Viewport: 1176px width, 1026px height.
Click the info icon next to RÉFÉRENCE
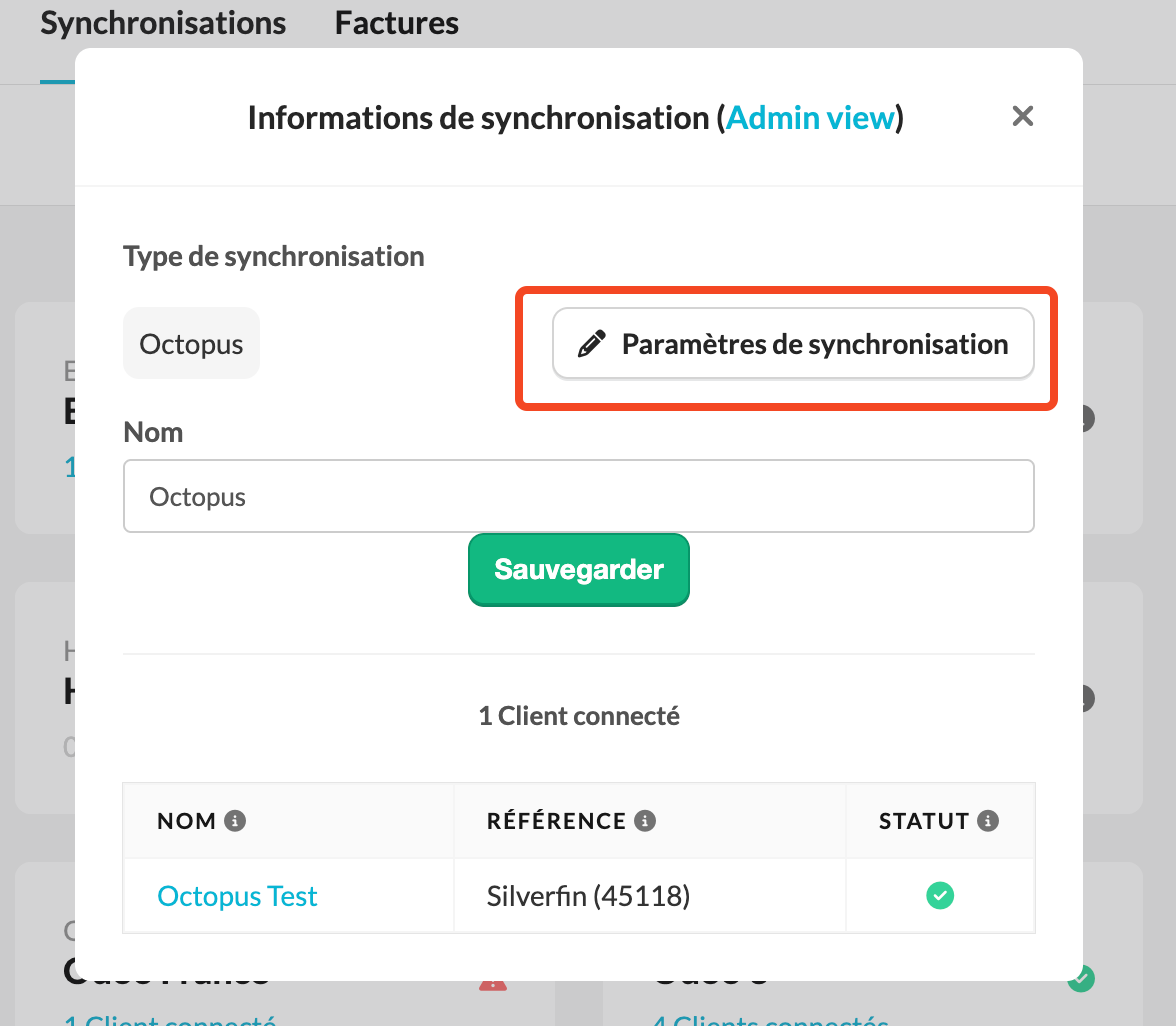(x=645, y=820)
